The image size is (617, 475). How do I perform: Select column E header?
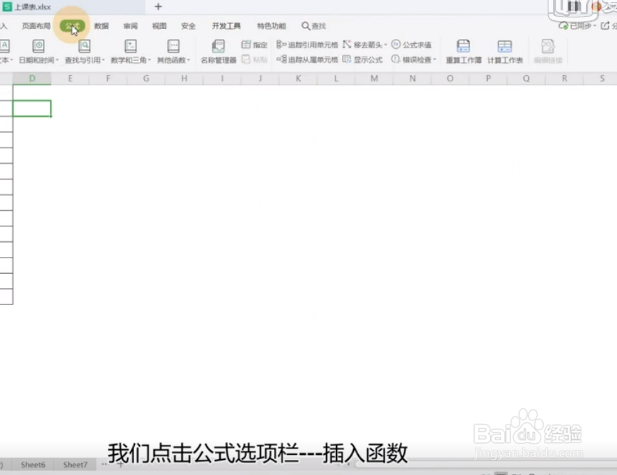pos(70,78)
